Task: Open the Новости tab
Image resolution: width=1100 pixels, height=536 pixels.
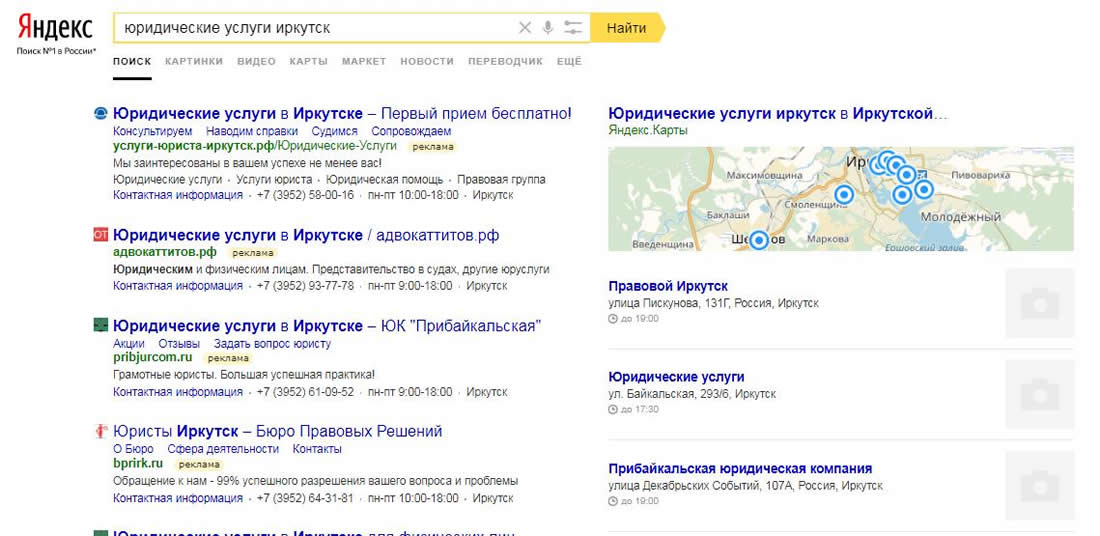Action: 426,61
